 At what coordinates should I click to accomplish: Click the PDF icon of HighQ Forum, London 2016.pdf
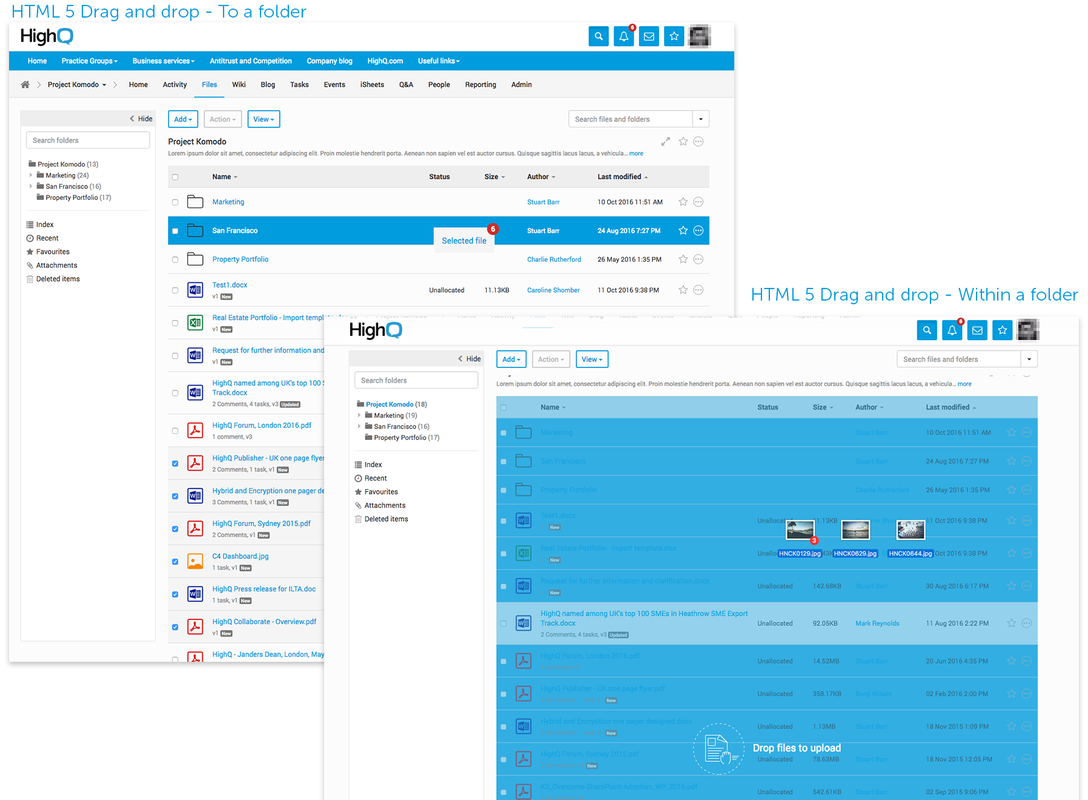[x=195, y=431]
